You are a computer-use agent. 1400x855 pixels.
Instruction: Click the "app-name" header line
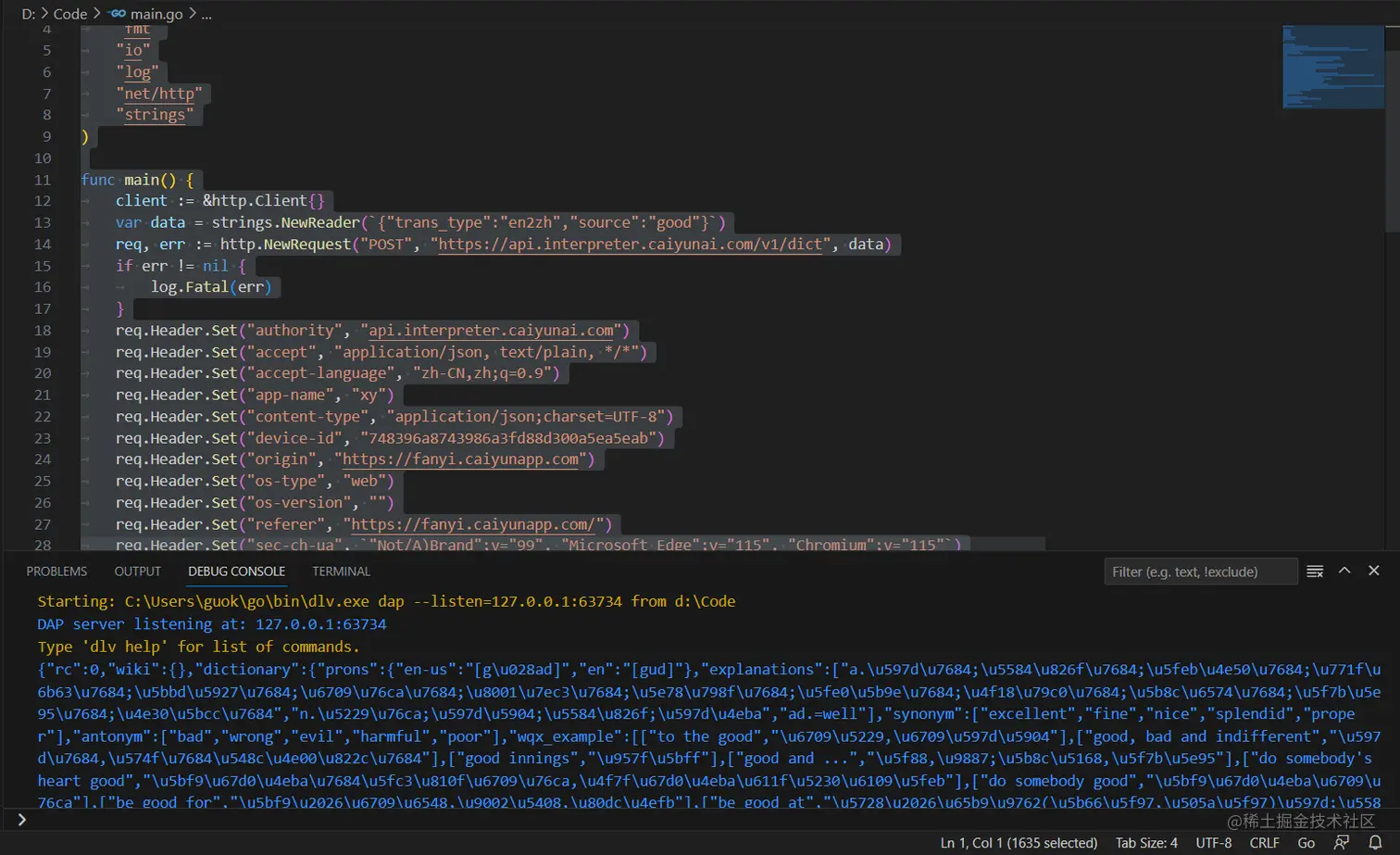(x=255, y=396)
